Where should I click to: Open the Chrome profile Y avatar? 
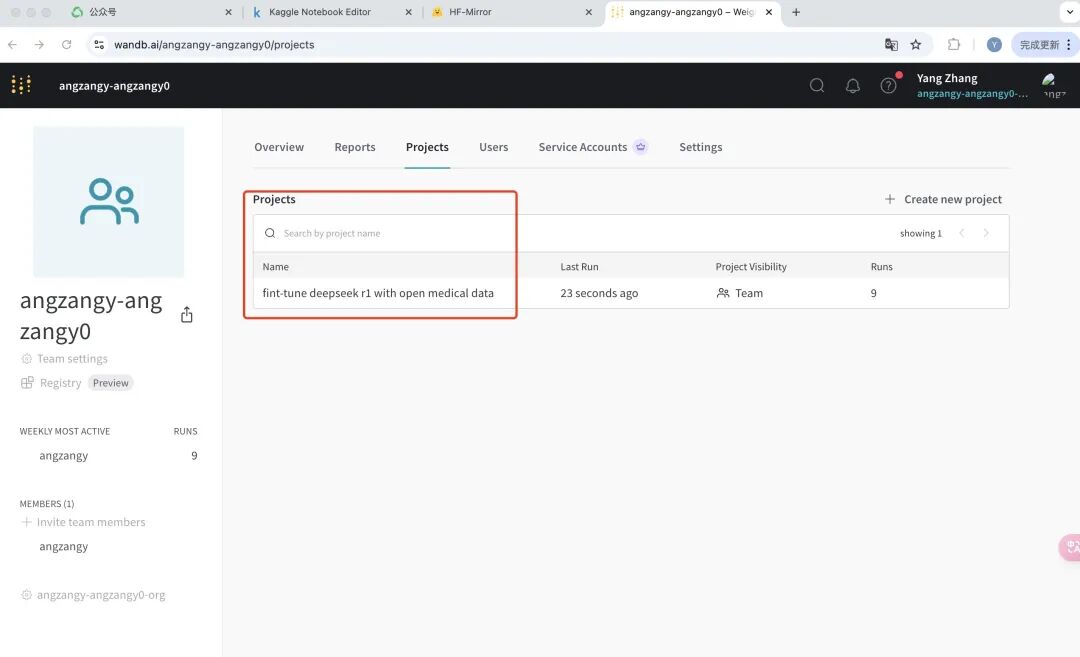click(994, 44)
